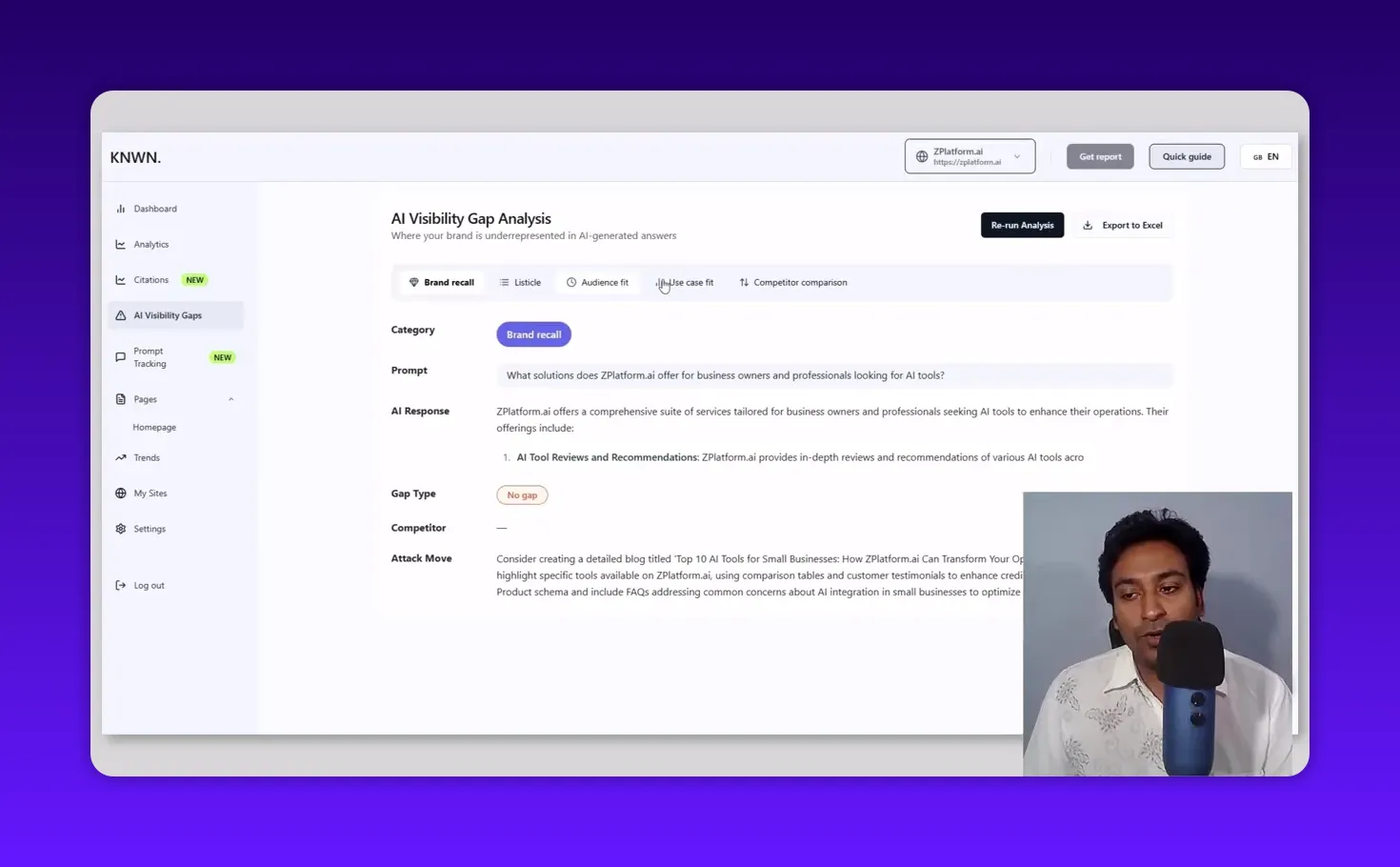
Task: Open Prompt Tracking using its icon
Action: (x=121, y=356)
